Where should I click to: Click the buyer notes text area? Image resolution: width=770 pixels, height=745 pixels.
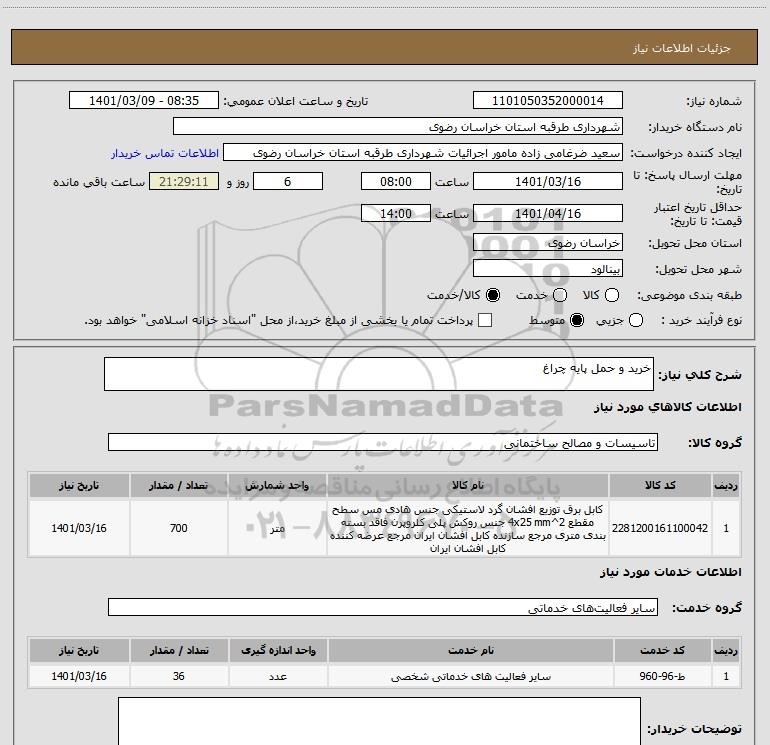379,721
